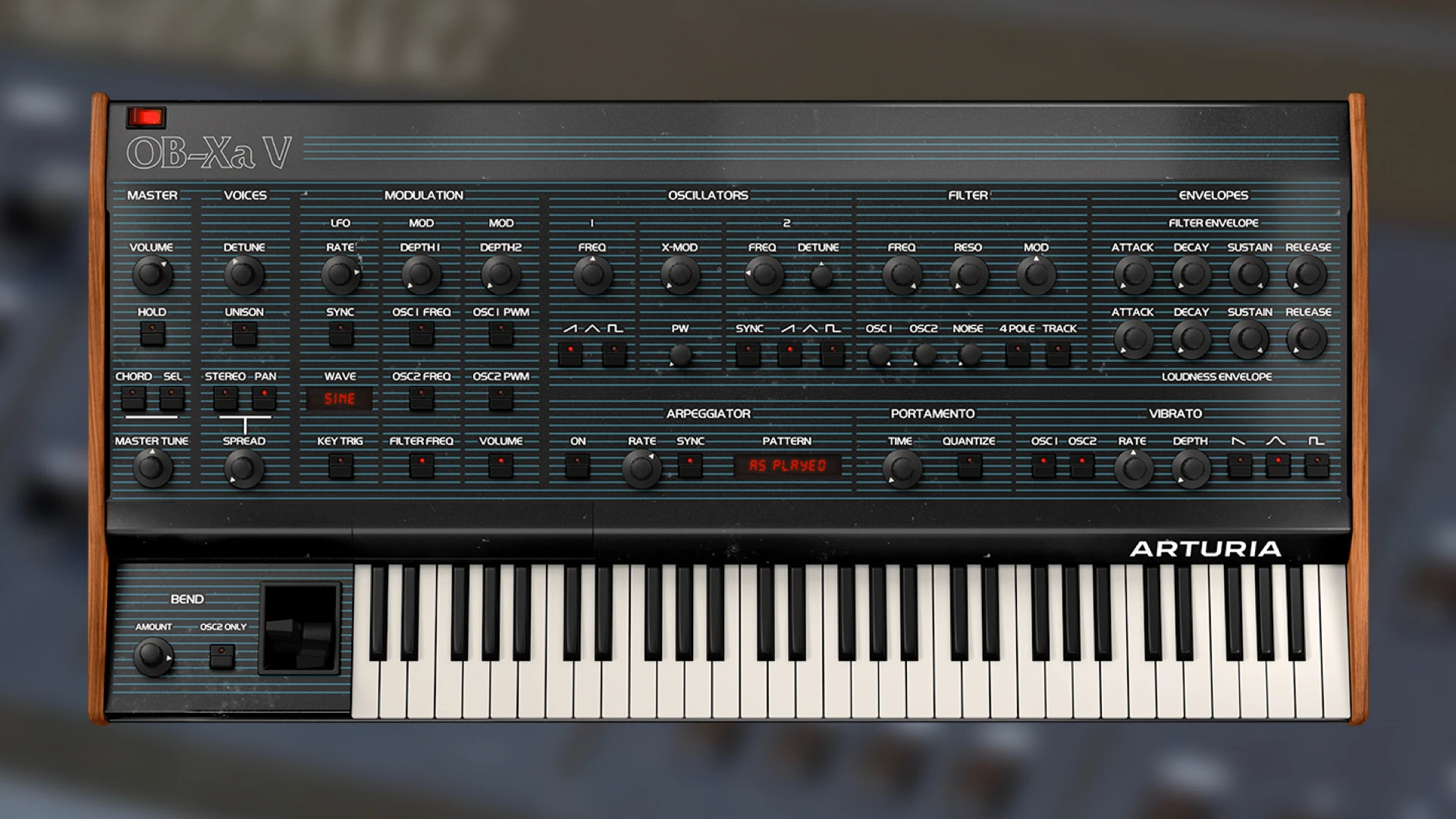Enable oscillator 1 pulse waveform button

(x=614, y=353)
